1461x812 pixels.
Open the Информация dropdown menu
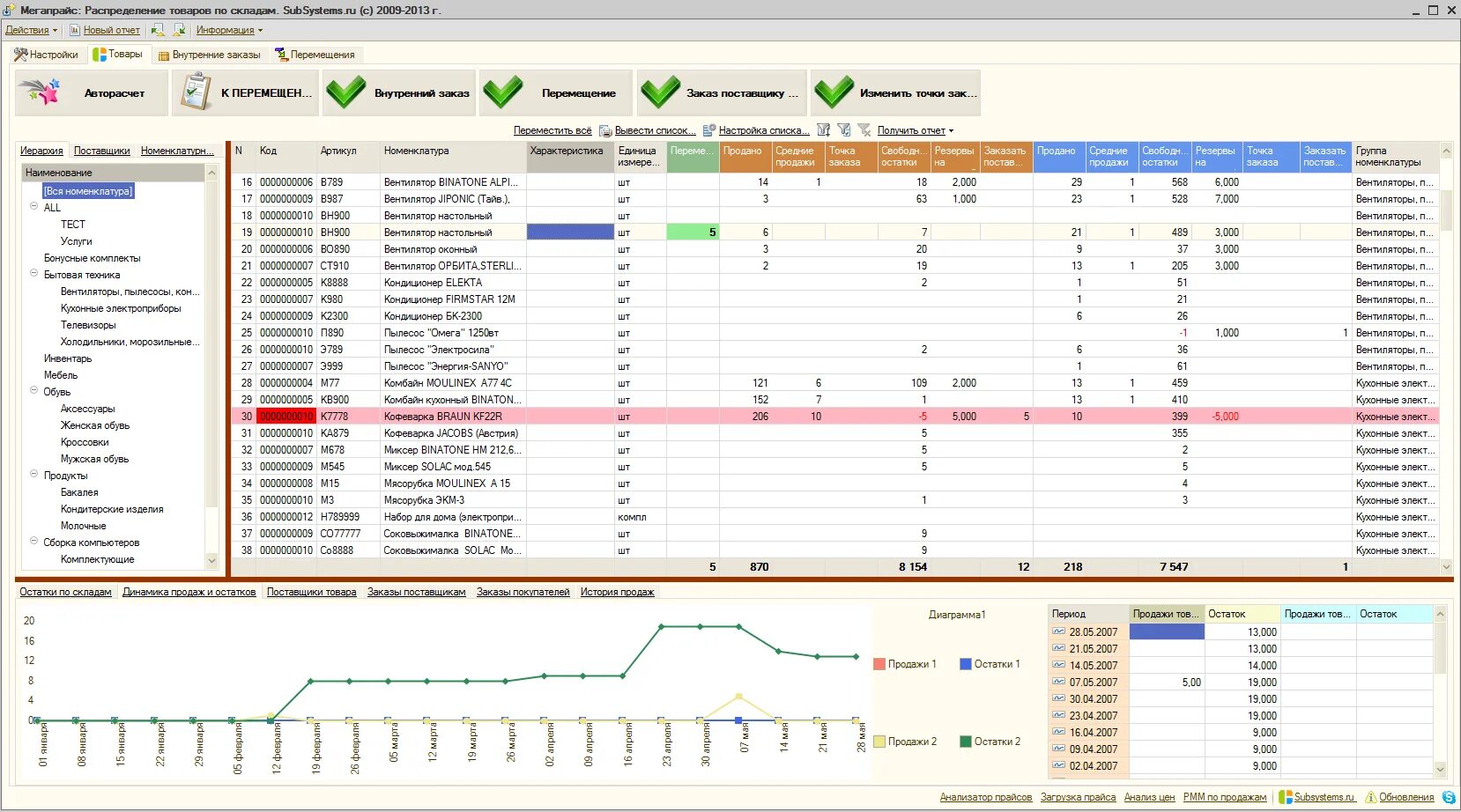click(229, 30)
